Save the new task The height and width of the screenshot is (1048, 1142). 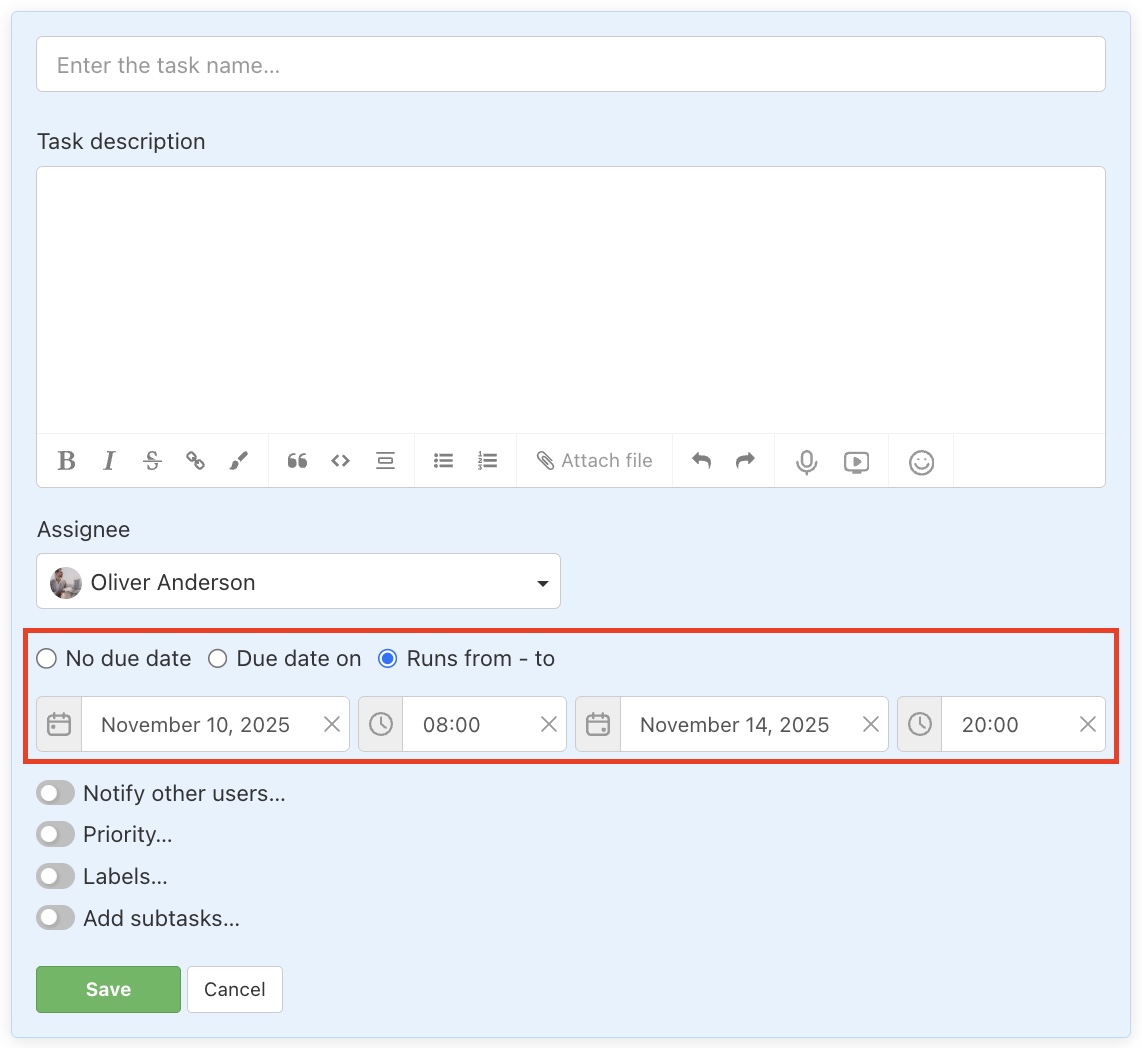click(x=108, y=989)
